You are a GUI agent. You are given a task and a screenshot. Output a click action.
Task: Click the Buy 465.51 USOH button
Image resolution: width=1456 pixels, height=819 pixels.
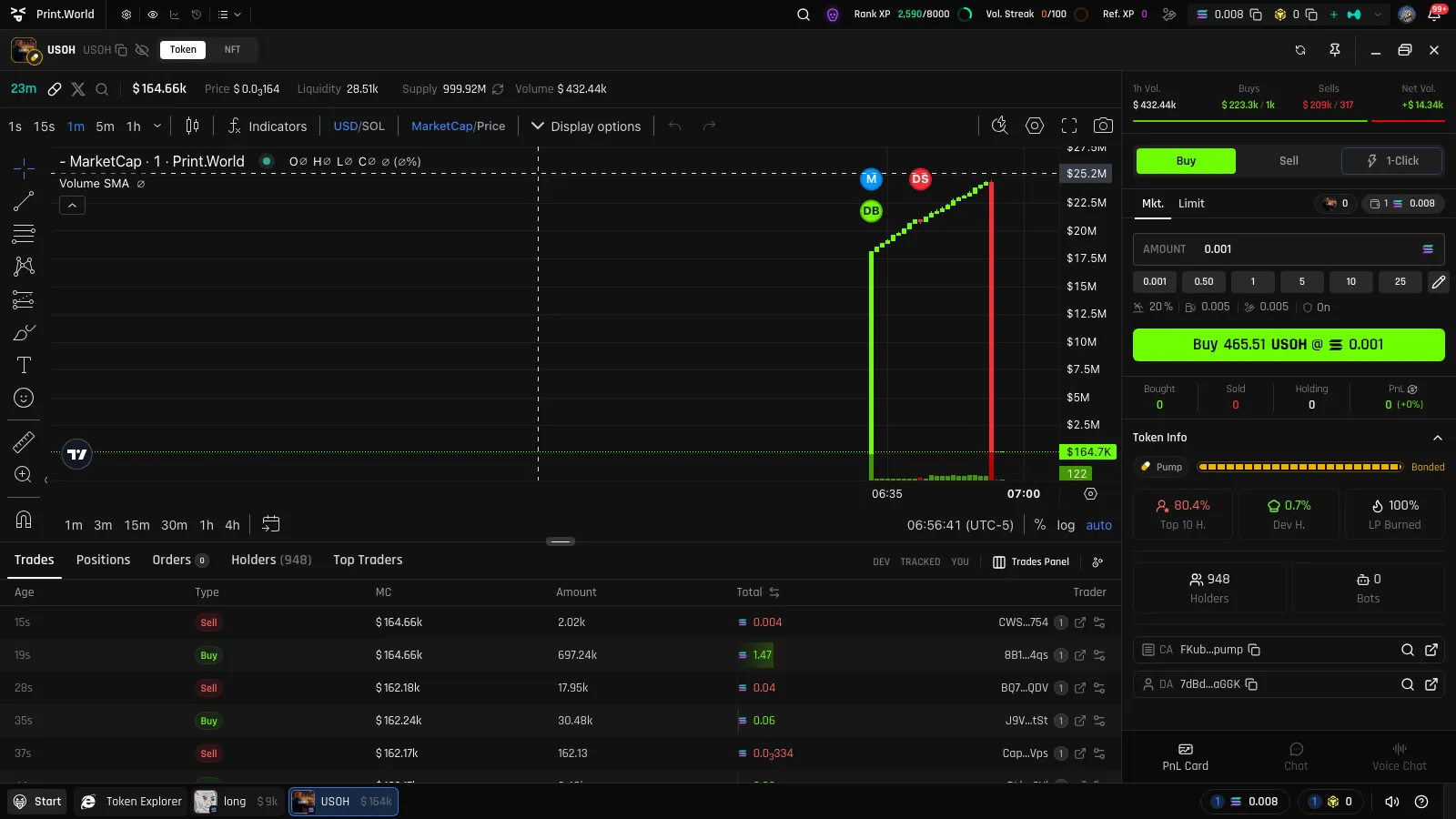(x=1289, y=345)
